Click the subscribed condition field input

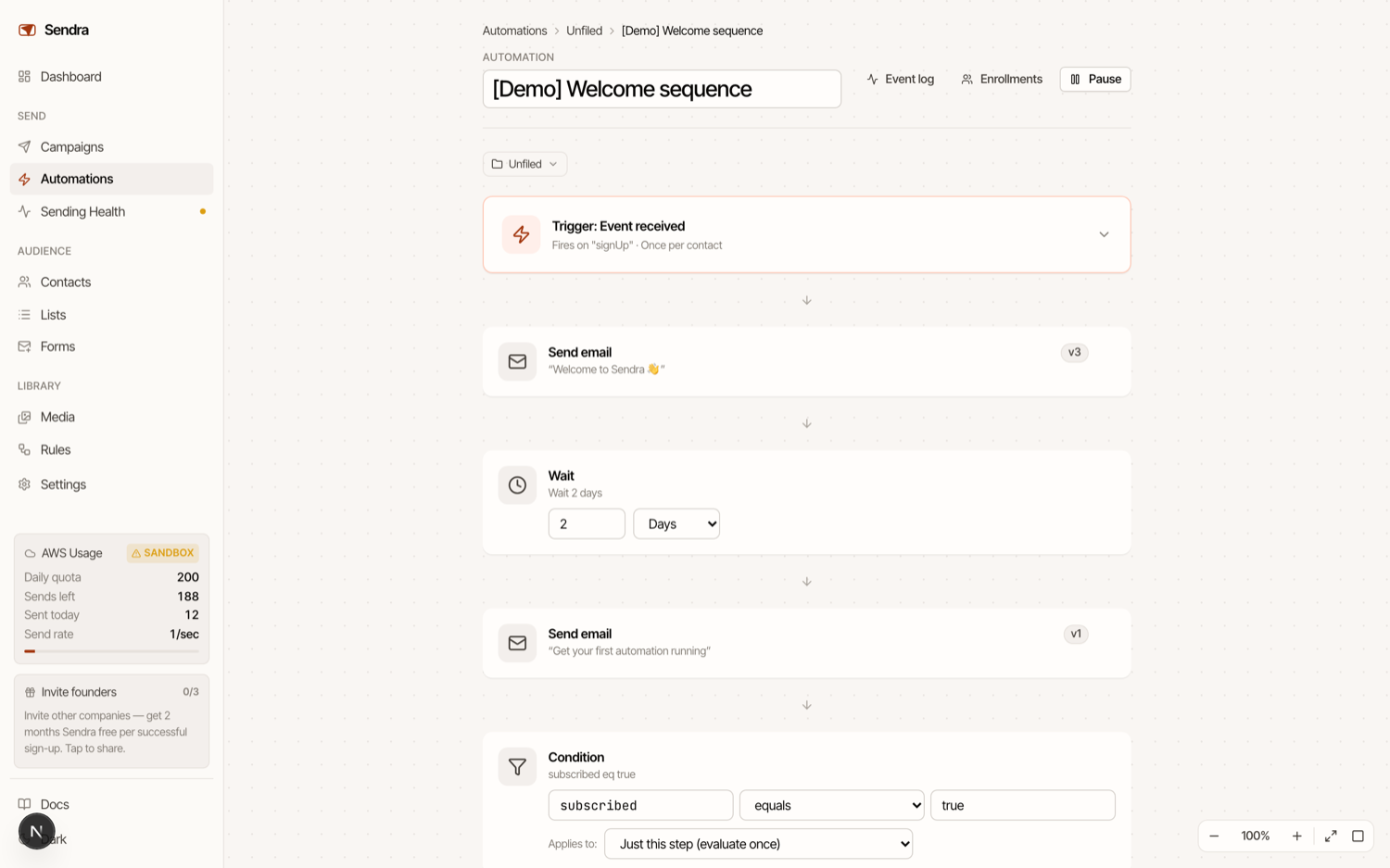[640, 805]
